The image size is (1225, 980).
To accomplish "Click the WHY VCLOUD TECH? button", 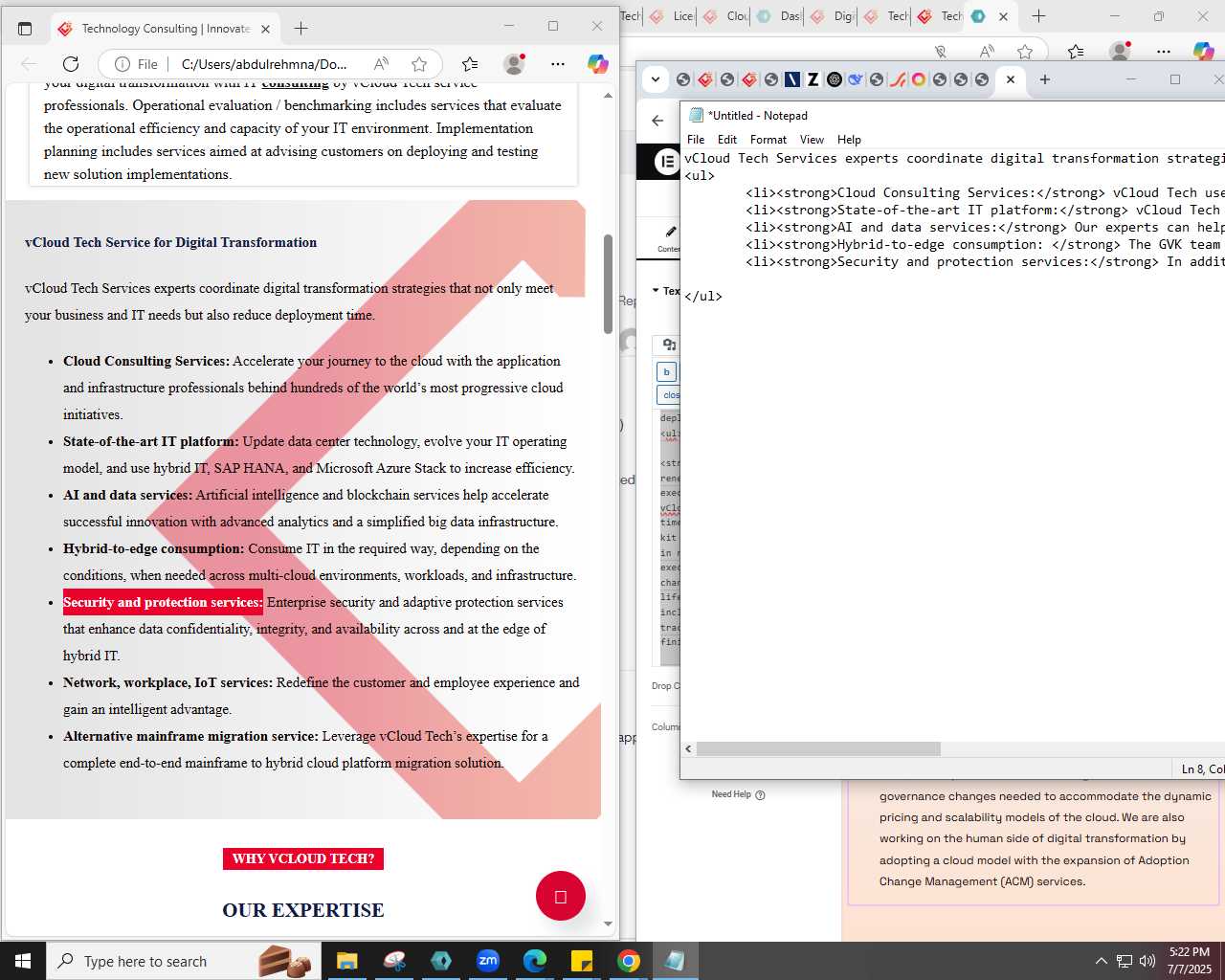I will click(x=303, y=858).
